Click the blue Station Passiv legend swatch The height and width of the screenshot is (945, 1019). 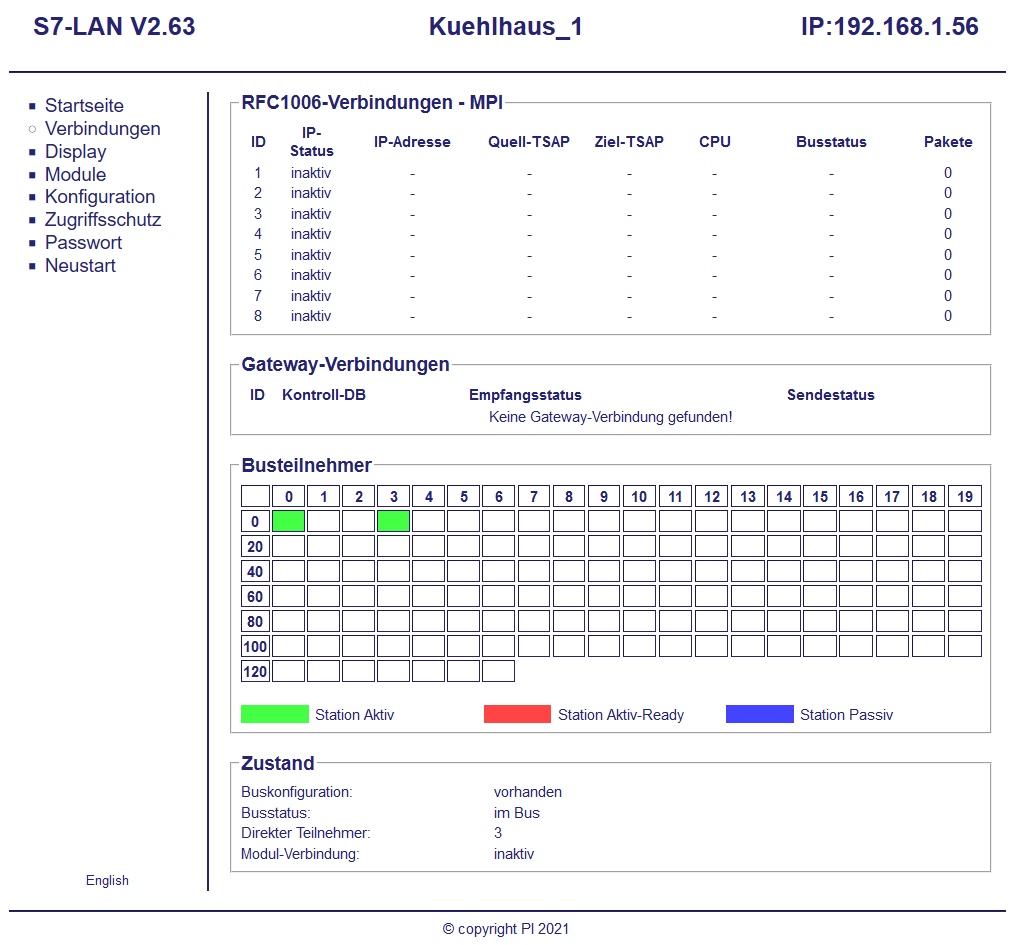click(x=759, y=714)
